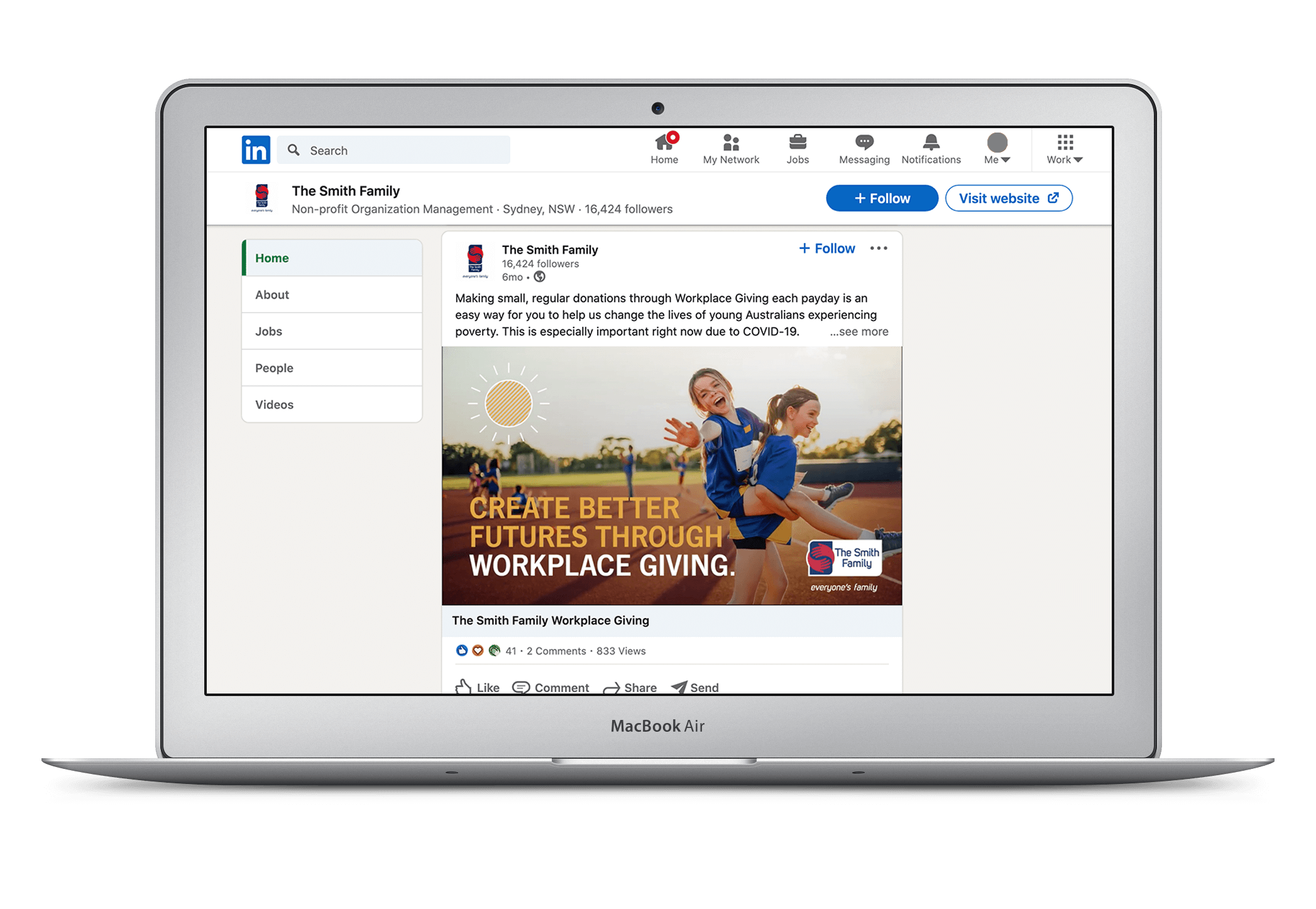This screenshot has width=1316, height=909.
Task: Open the Workplace Giving post image
Action: [672, 476]
